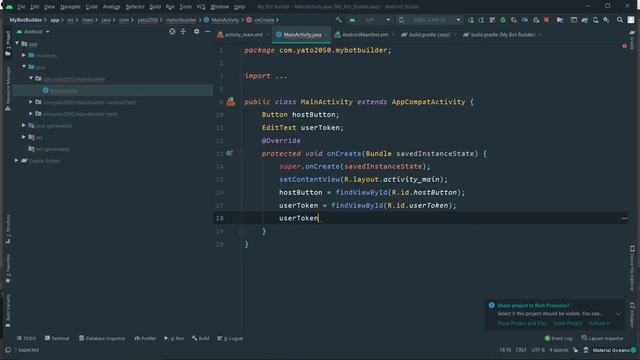
Task: Click the class gutter icon beside MainActivity
Action: pyautogui.click(x=231, y=102)
